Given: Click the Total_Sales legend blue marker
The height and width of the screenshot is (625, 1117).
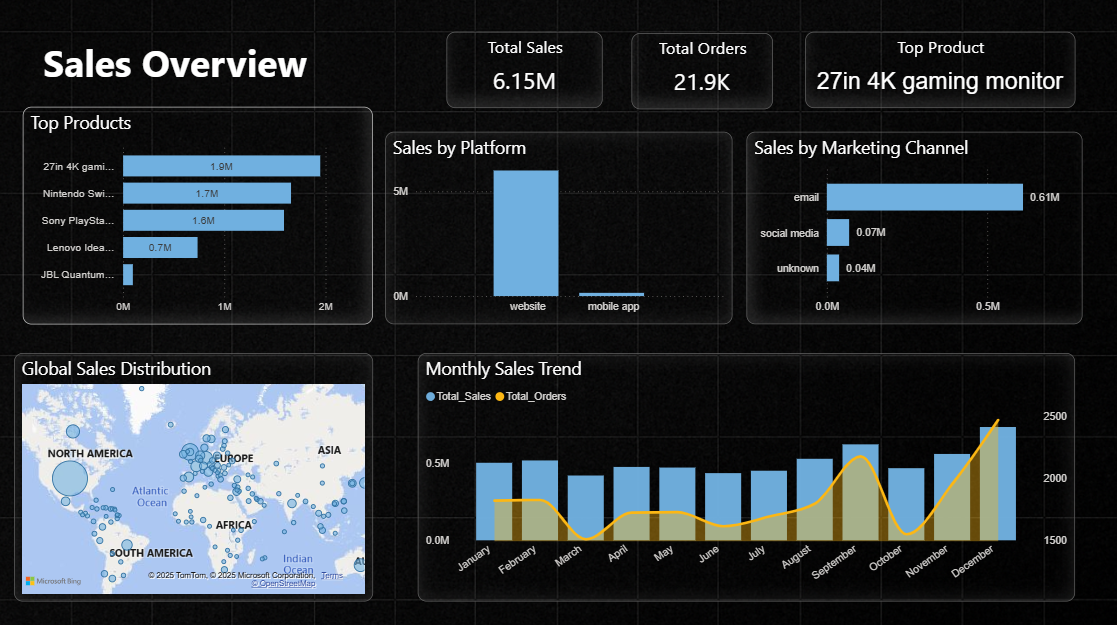Looking at the screenshot, I should (431, 397).
